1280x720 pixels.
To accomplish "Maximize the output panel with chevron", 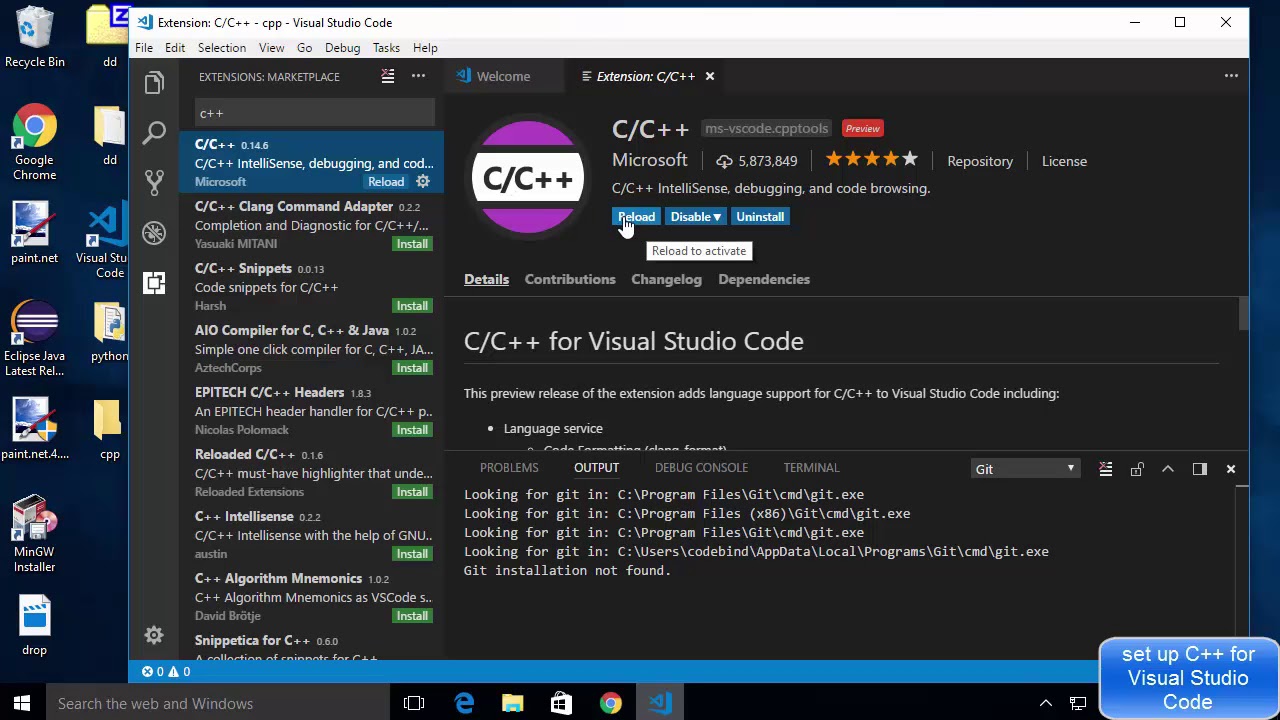I will pos(1168,469).
